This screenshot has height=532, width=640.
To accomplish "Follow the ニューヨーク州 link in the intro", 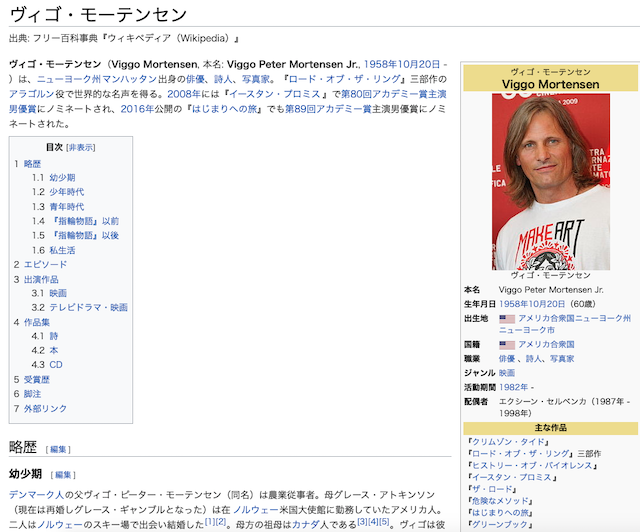I will [69, 79].
